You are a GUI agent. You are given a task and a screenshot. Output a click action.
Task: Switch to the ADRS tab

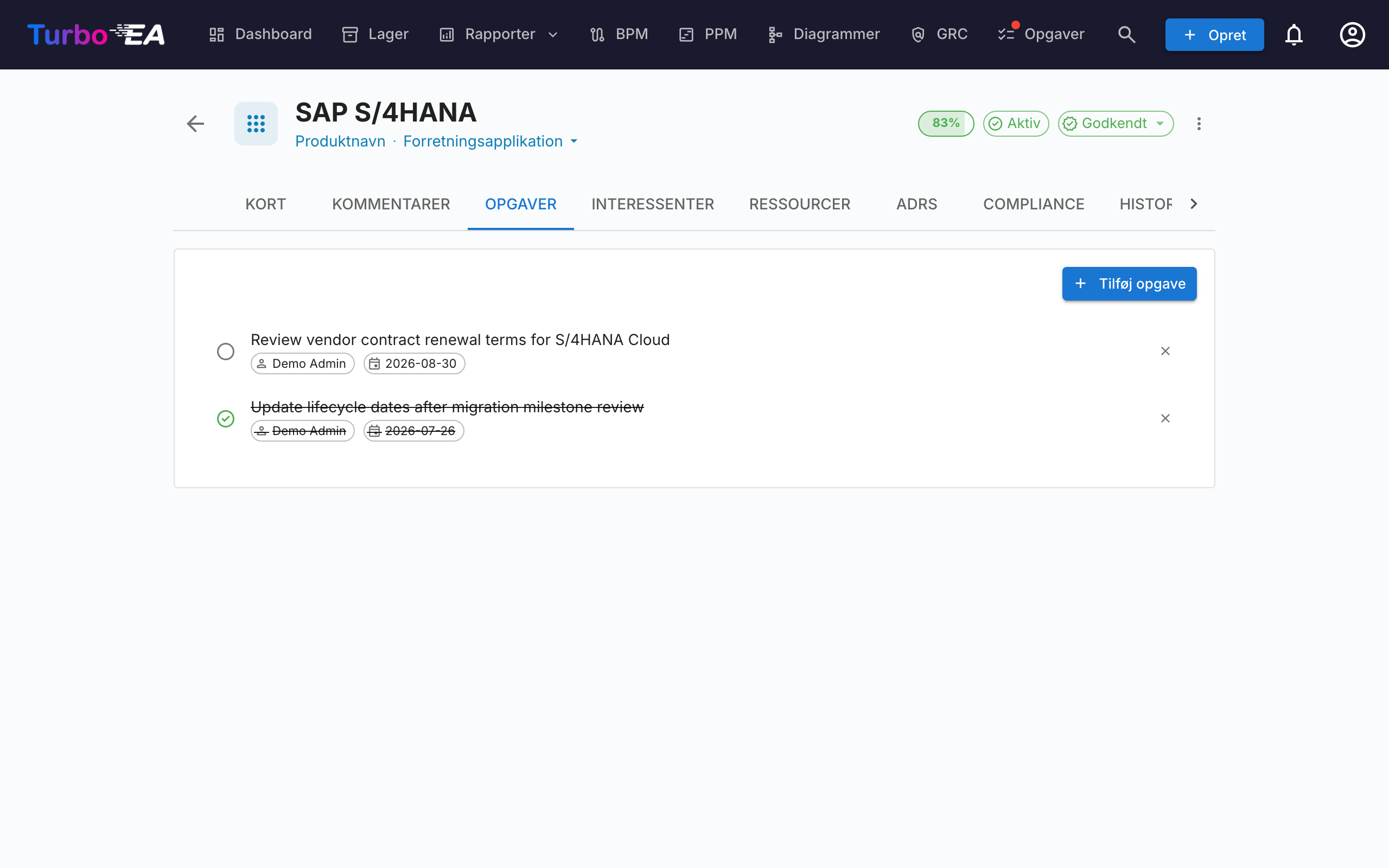pos(916,204)
